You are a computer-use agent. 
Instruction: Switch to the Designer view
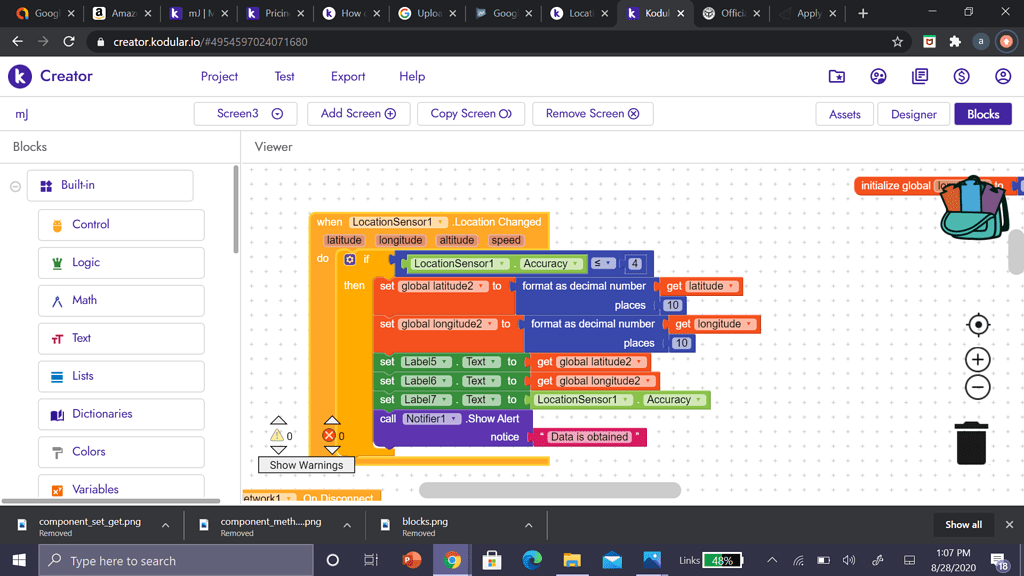[x=913, y=114]
